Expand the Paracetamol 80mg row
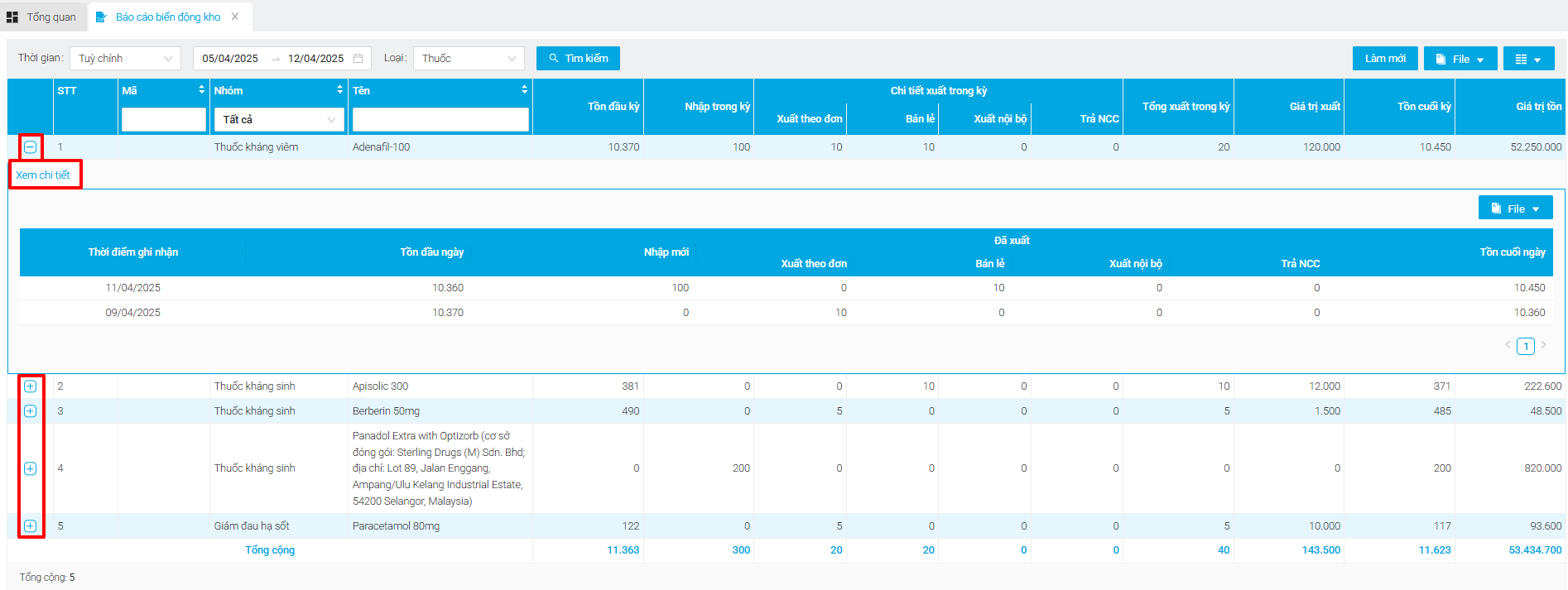Image resolution: width=1568 pixels, height=590 pixels. pos(31,526)
